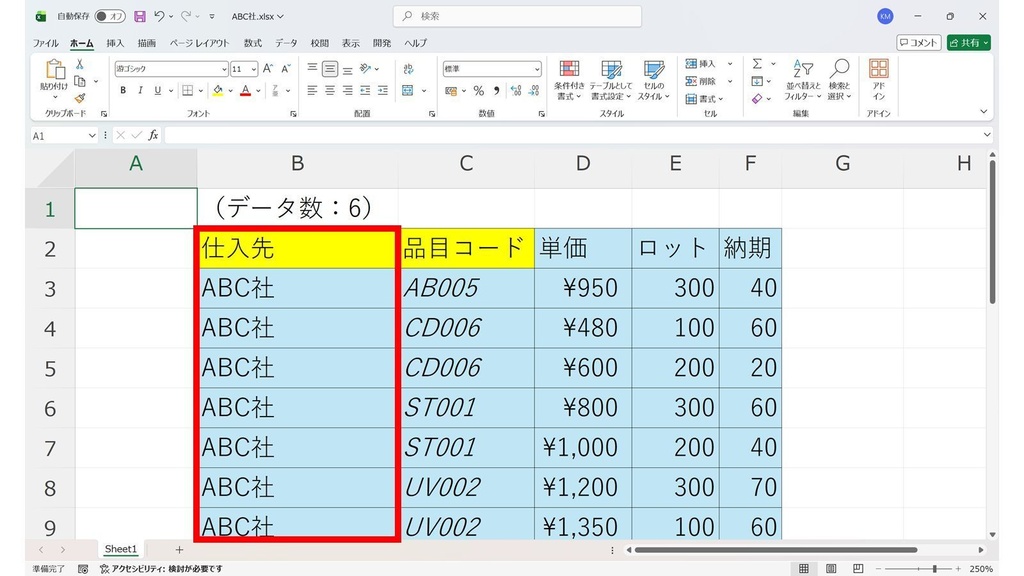Click the comma style icon
This screenshot has height=576, width=1024.
[x=495, y=91]
